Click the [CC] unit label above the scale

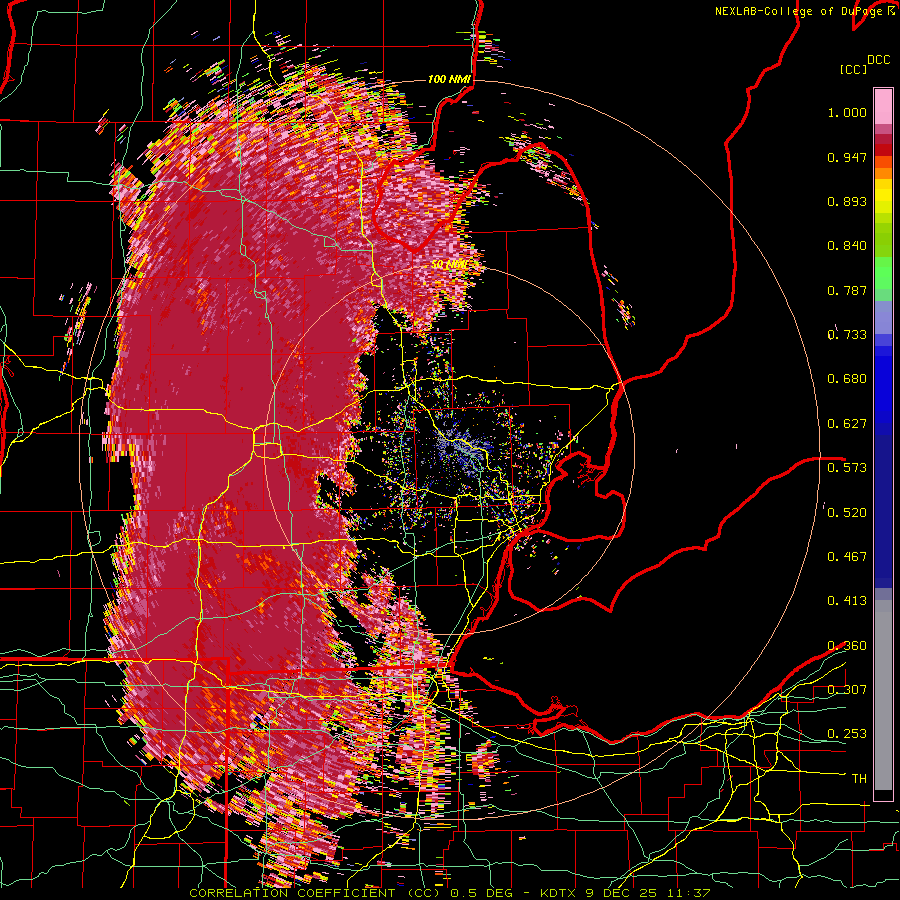point(853,69)
